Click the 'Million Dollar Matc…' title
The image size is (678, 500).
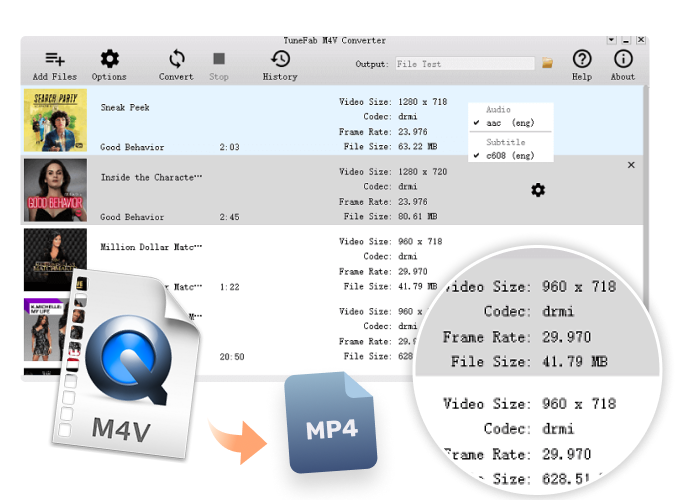(x=151, y=247)
